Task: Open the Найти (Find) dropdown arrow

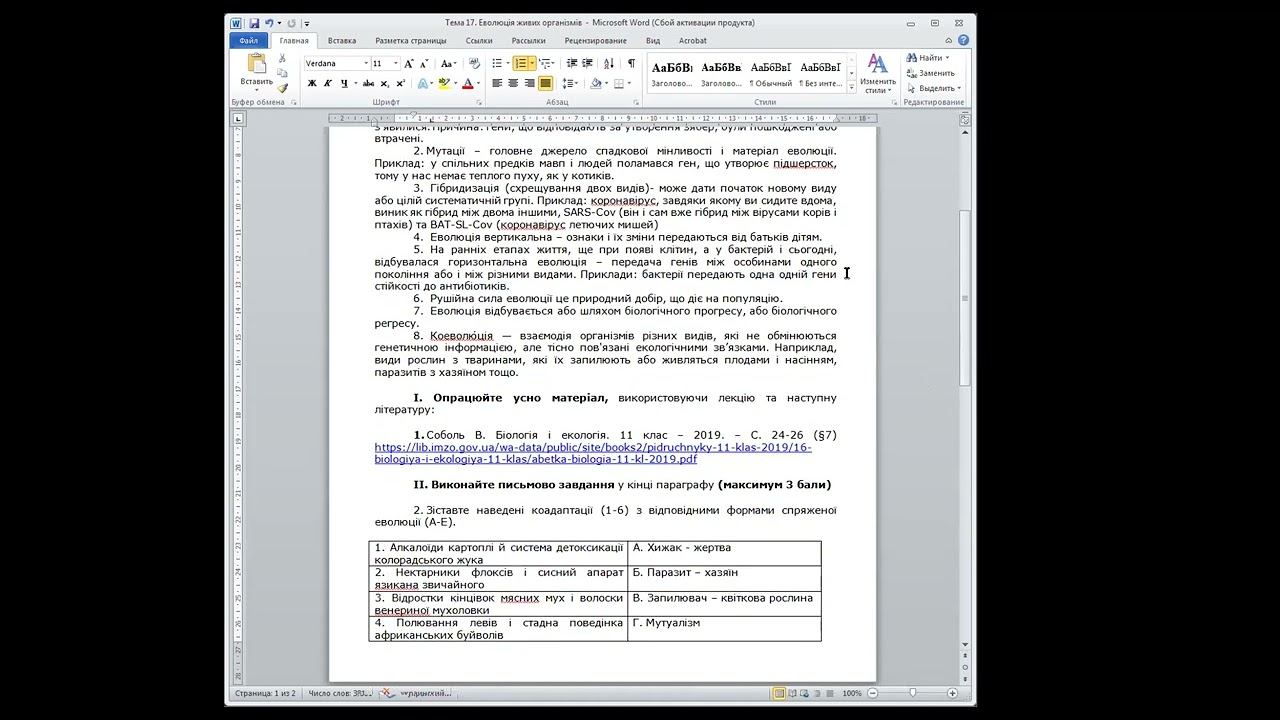Action: click(x=947, y=58)
